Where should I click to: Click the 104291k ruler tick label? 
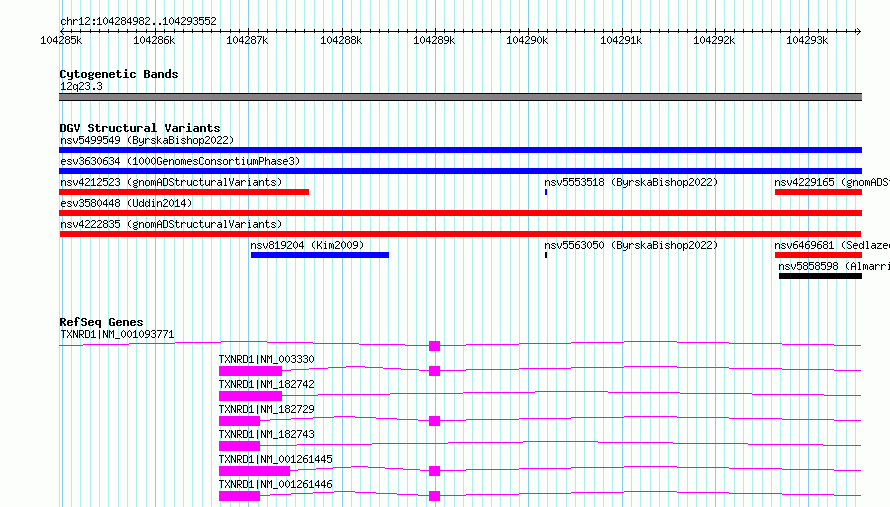click(622, 40)
